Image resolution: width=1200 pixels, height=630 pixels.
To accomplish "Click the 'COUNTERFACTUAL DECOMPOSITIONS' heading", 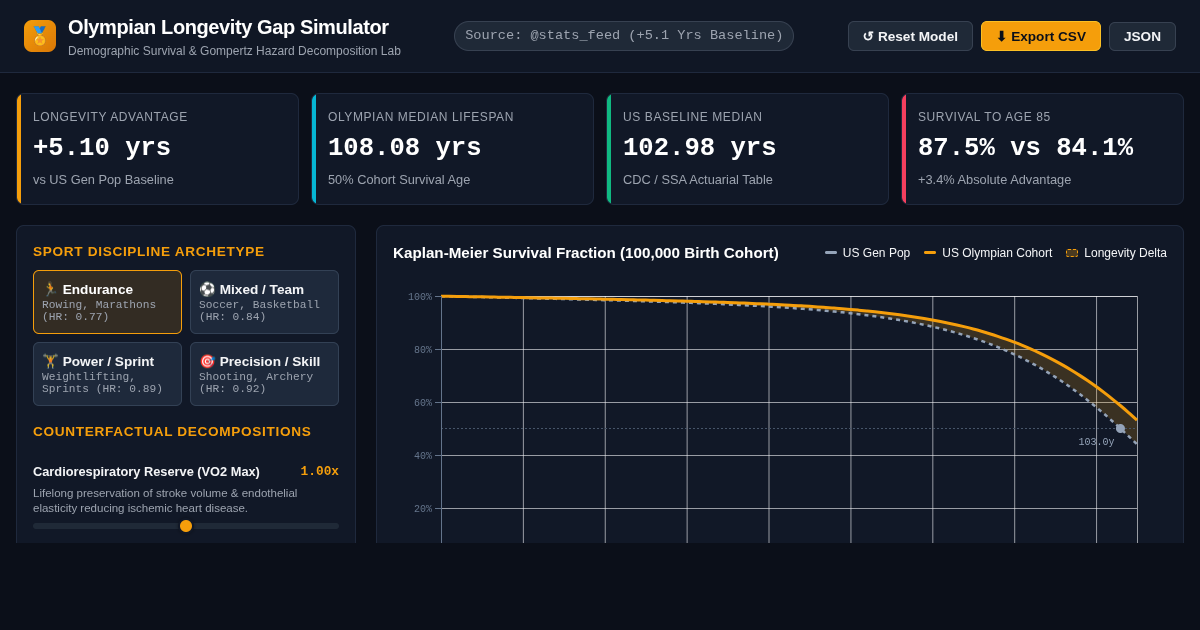I will pyautogui.click(x=172, y=432).
